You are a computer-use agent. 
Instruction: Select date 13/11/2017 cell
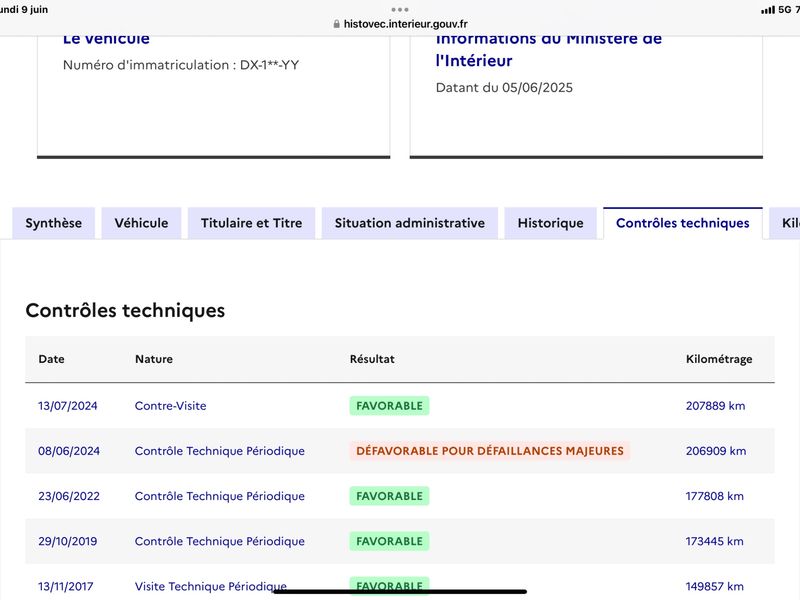[x=66, y=586]
